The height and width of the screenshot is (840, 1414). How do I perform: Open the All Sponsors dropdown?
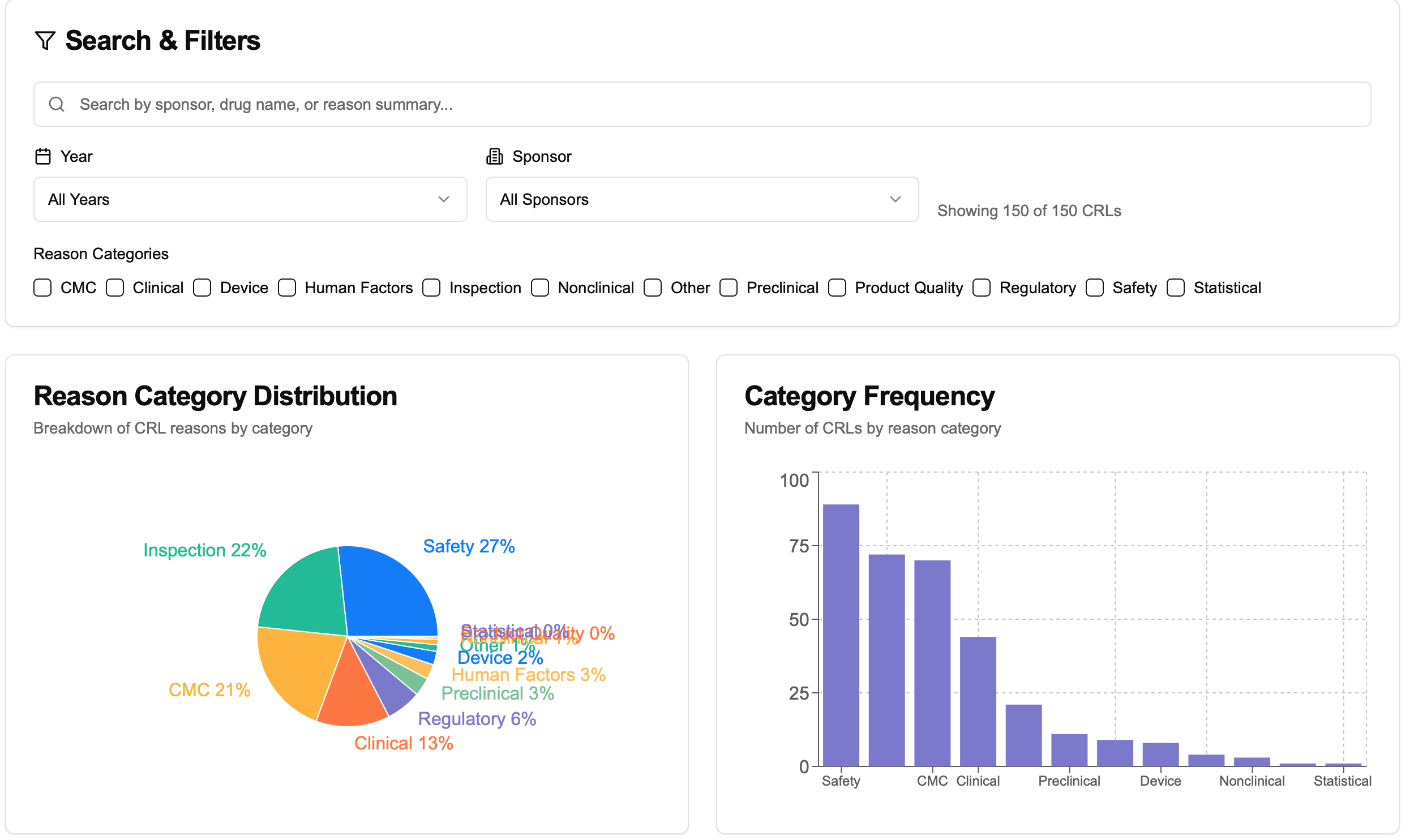coord(701,199)
